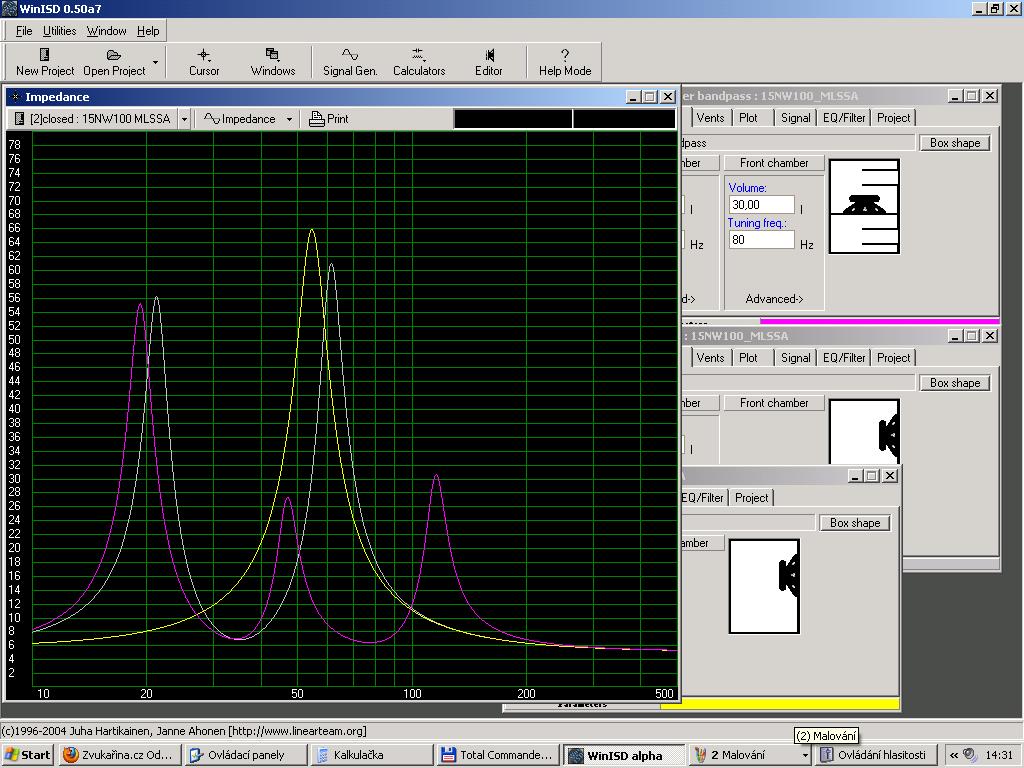This screenshot has width=1024, height=768.
Task: Open the Utilities menu
Action: [59, 31]
